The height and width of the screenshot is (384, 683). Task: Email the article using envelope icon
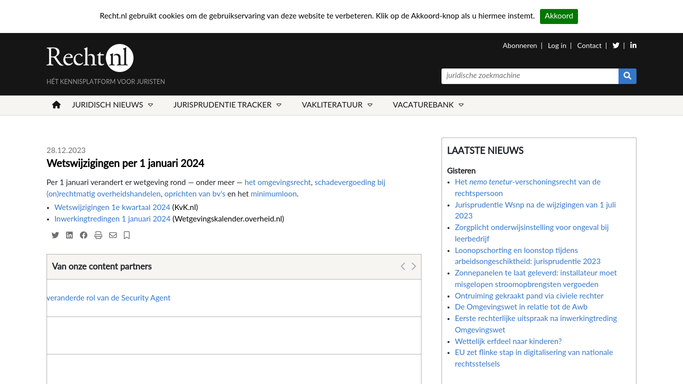pos(113,235)
